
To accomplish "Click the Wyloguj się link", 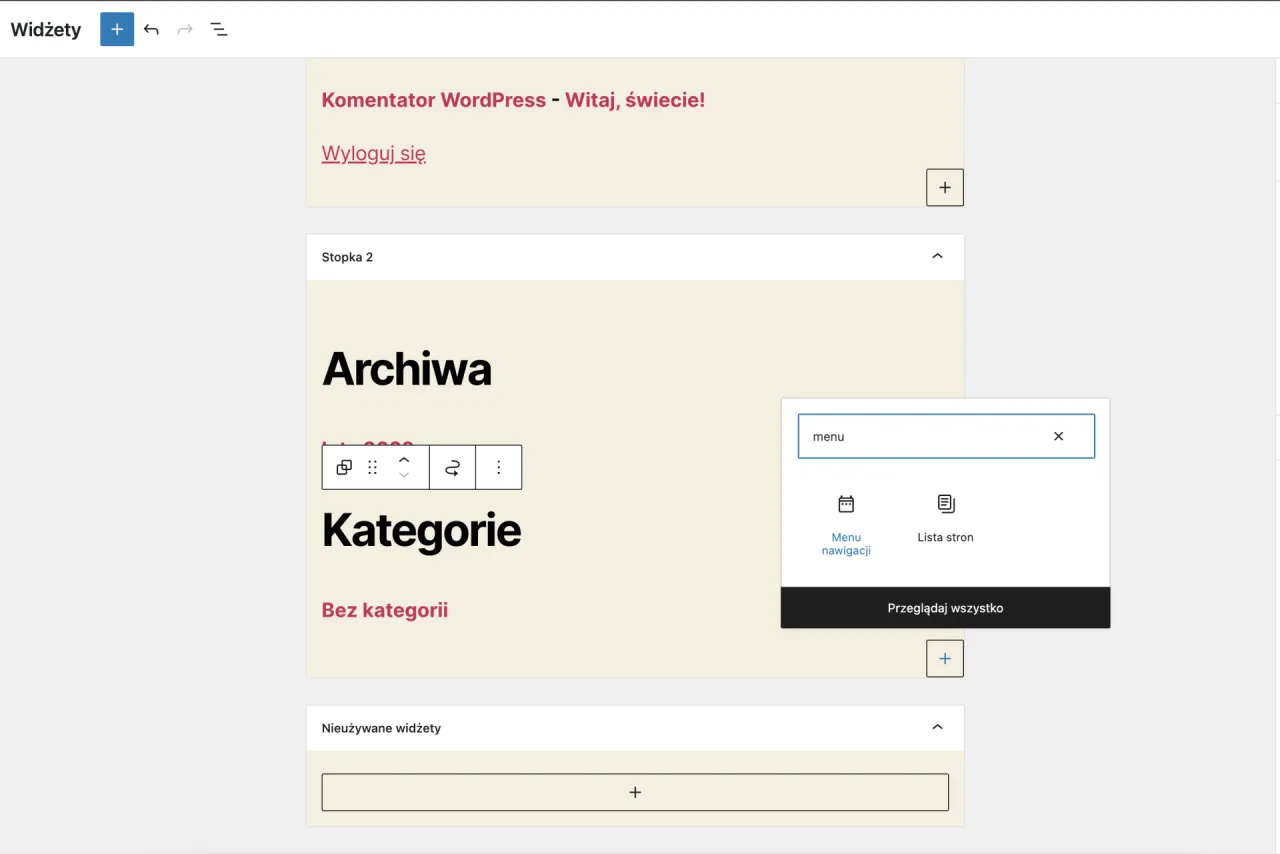I will [x=373, y=153].
